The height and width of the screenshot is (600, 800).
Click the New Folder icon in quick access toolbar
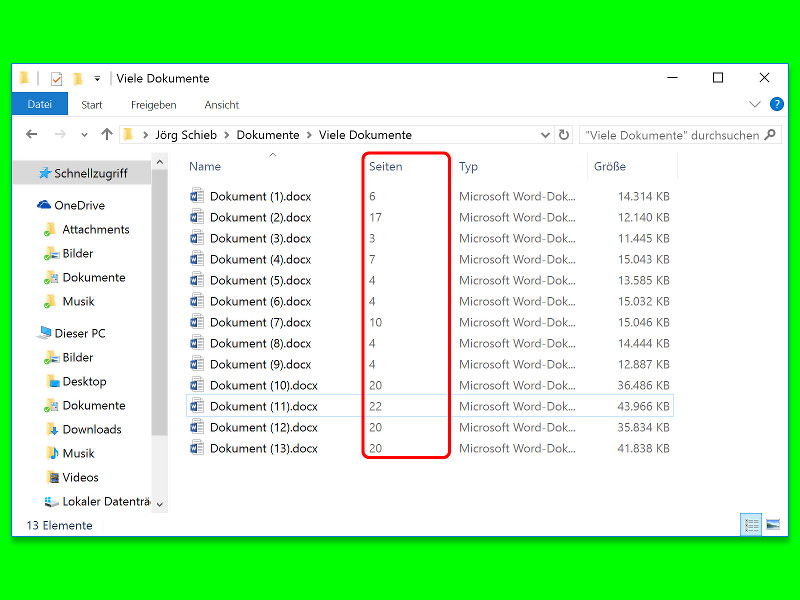click(x=78, y=79)
